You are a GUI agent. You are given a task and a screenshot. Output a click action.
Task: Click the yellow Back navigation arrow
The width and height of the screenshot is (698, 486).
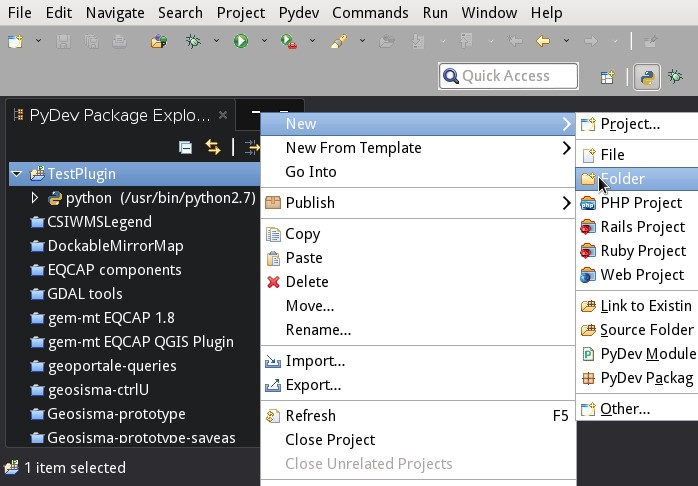click(543, 41)
